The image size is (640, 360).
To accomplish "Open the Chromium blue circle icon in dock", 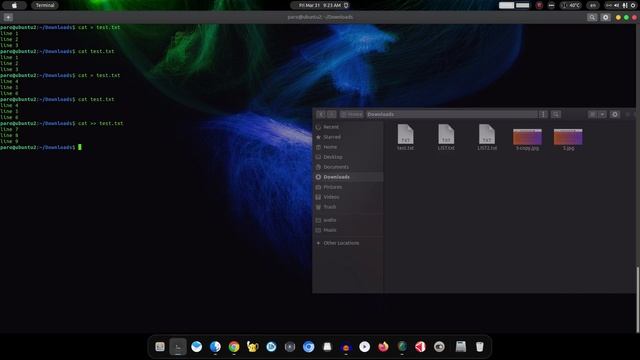I will (x=309, y=347).
